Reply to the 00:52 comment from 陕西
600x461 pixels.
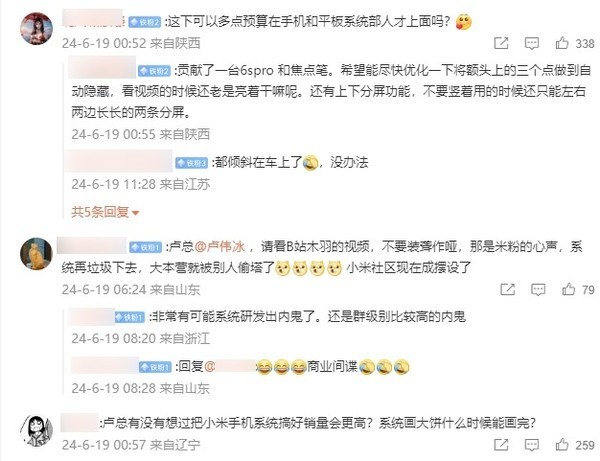(x=532, y=43)
